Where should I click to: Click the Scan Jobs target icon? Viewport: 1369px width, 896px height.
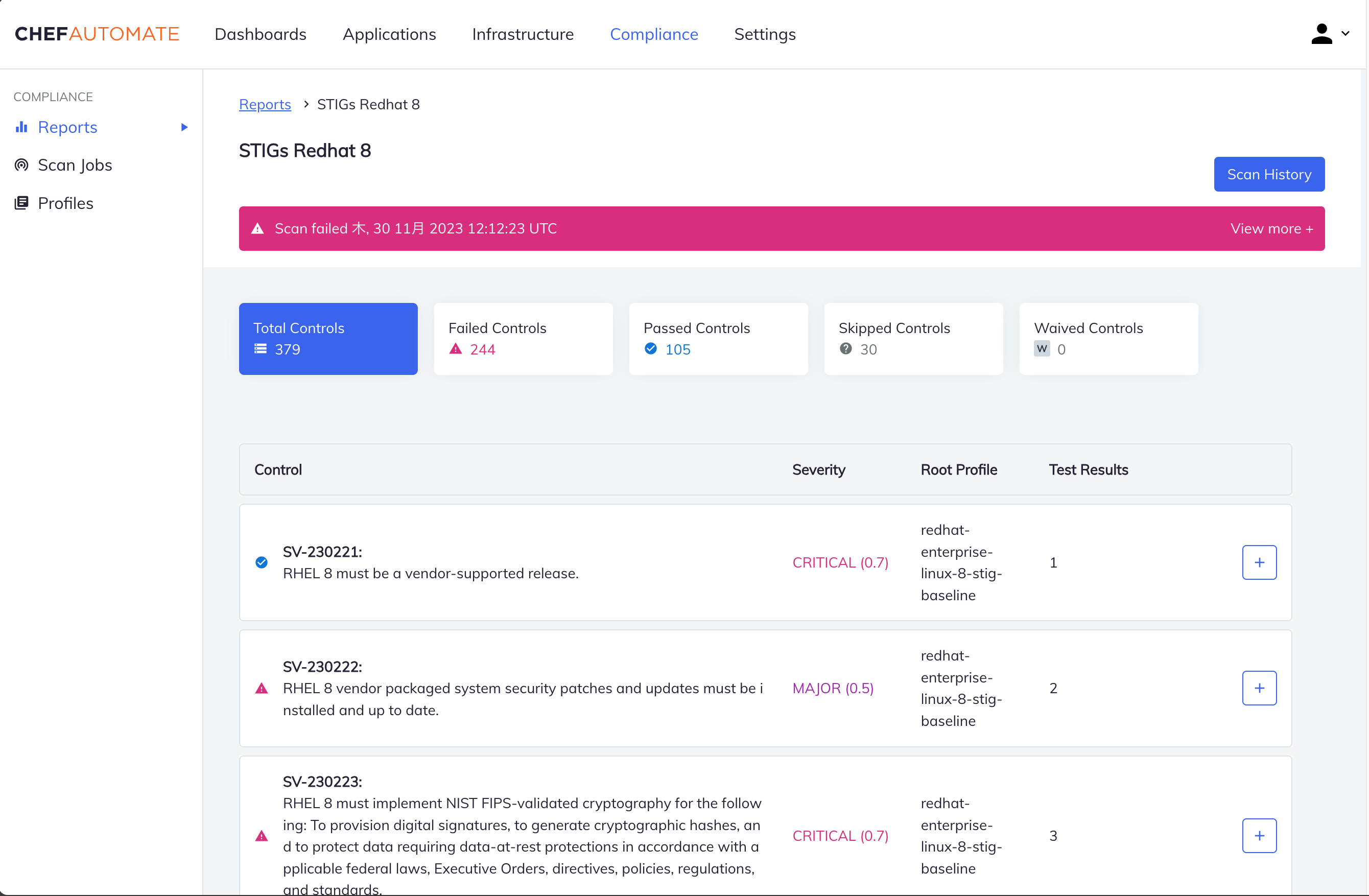coord(21,165)
